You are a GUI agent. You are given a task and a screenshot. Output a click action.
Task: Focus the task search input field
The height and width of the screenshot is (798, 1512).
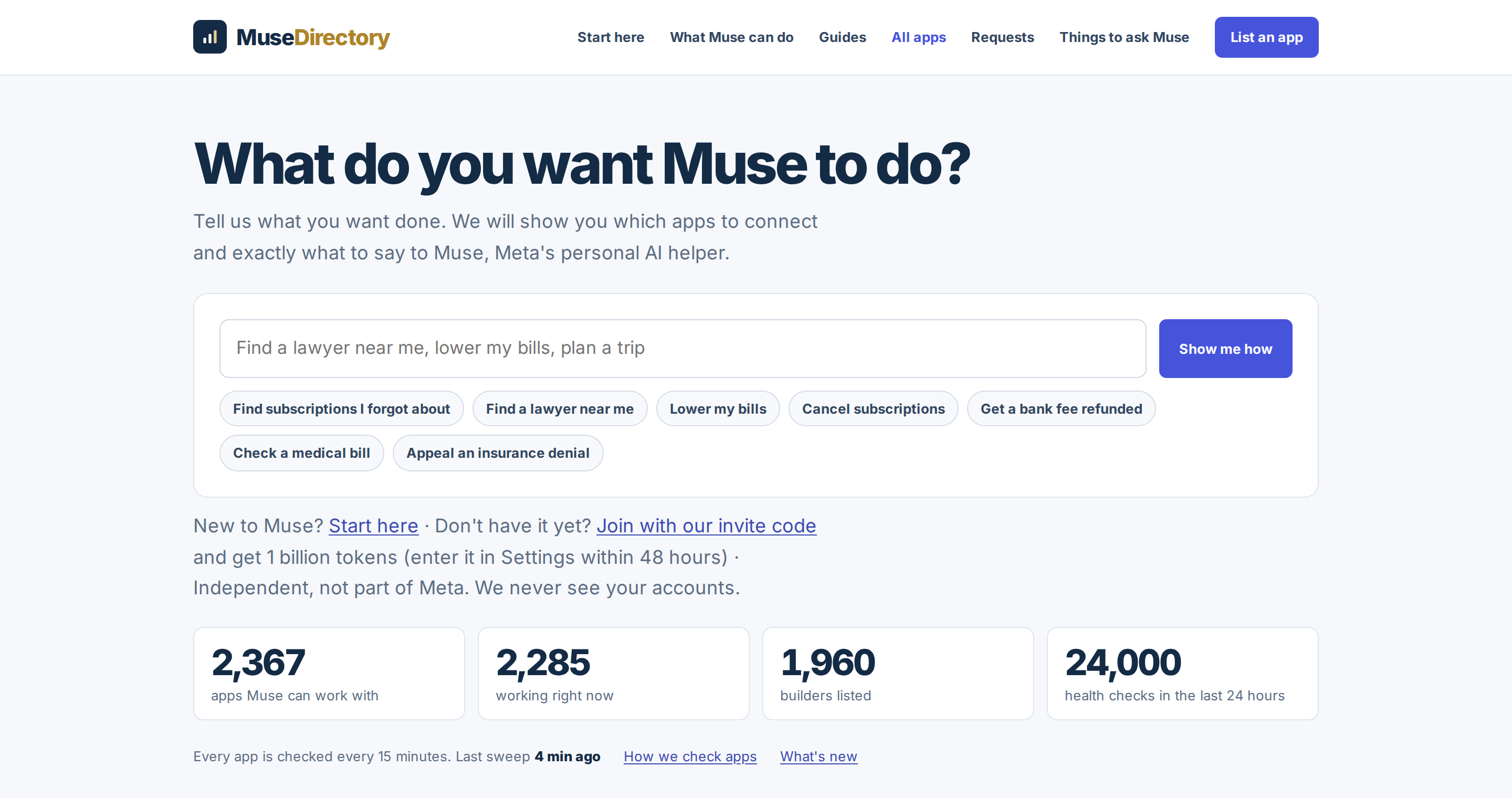[x=682, y=348]
